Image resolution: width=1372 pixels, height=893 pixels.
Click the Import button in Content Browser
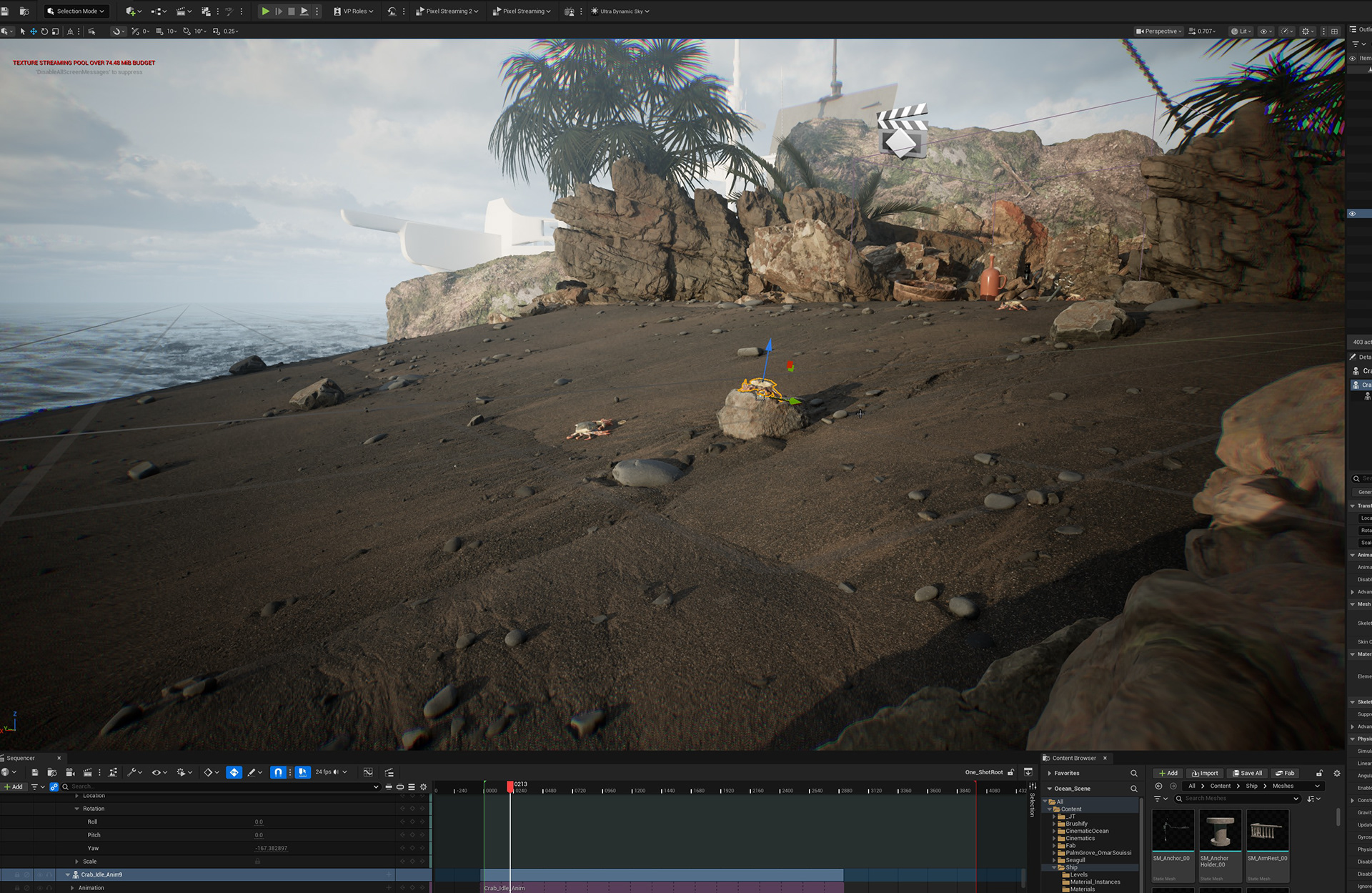click(1205, 773)
